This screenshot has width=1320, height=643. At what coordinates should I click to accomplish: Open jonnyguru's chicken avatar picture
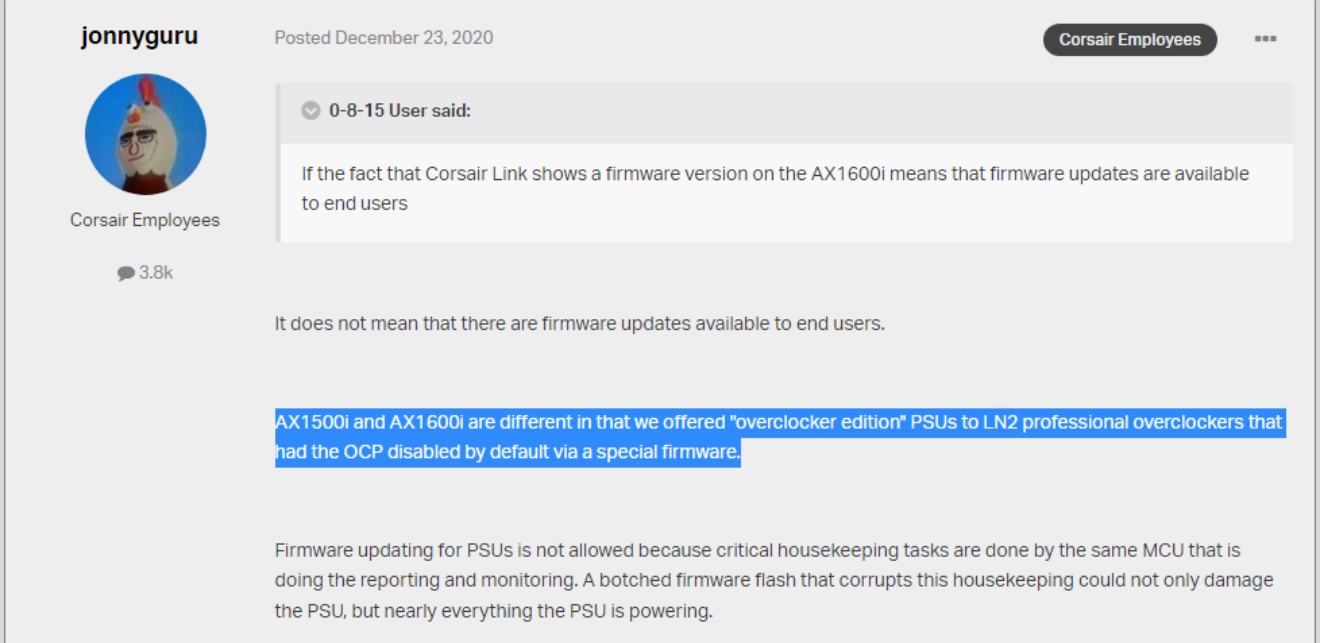pos(145,135)
